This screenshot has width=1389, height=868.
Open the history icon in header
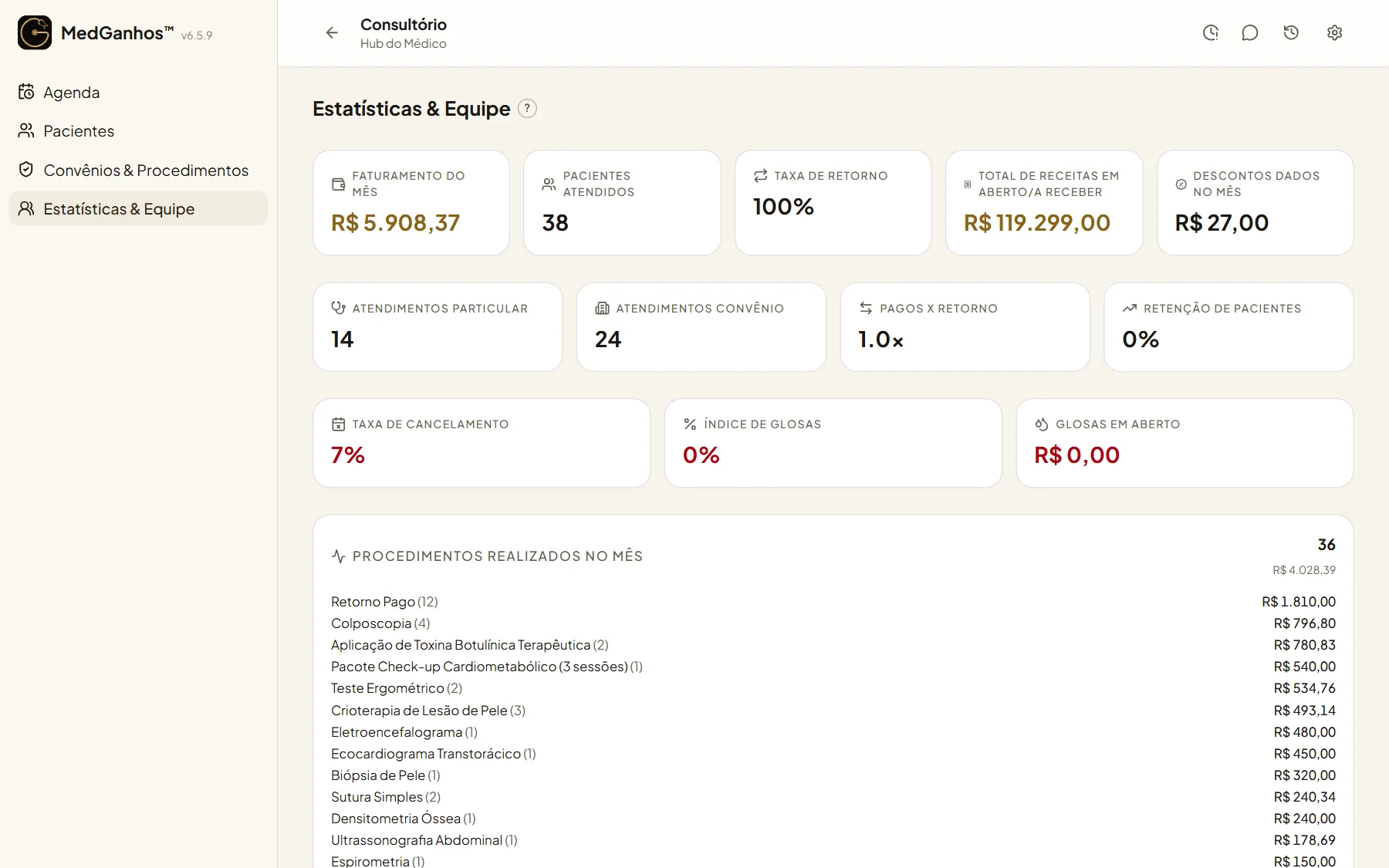click(1291, 32)
